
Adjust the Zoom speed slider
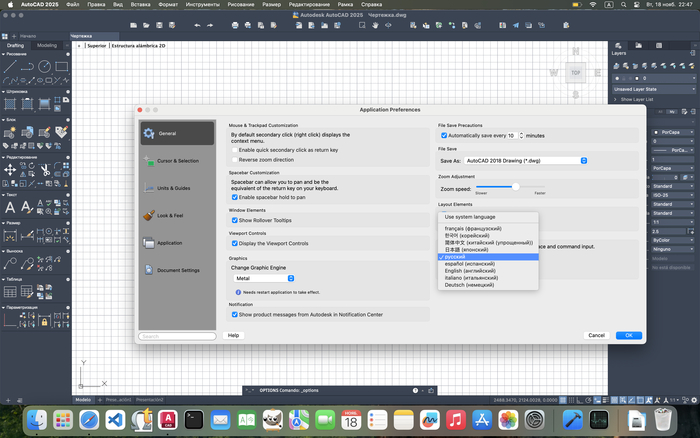click(x=516, y=186)
